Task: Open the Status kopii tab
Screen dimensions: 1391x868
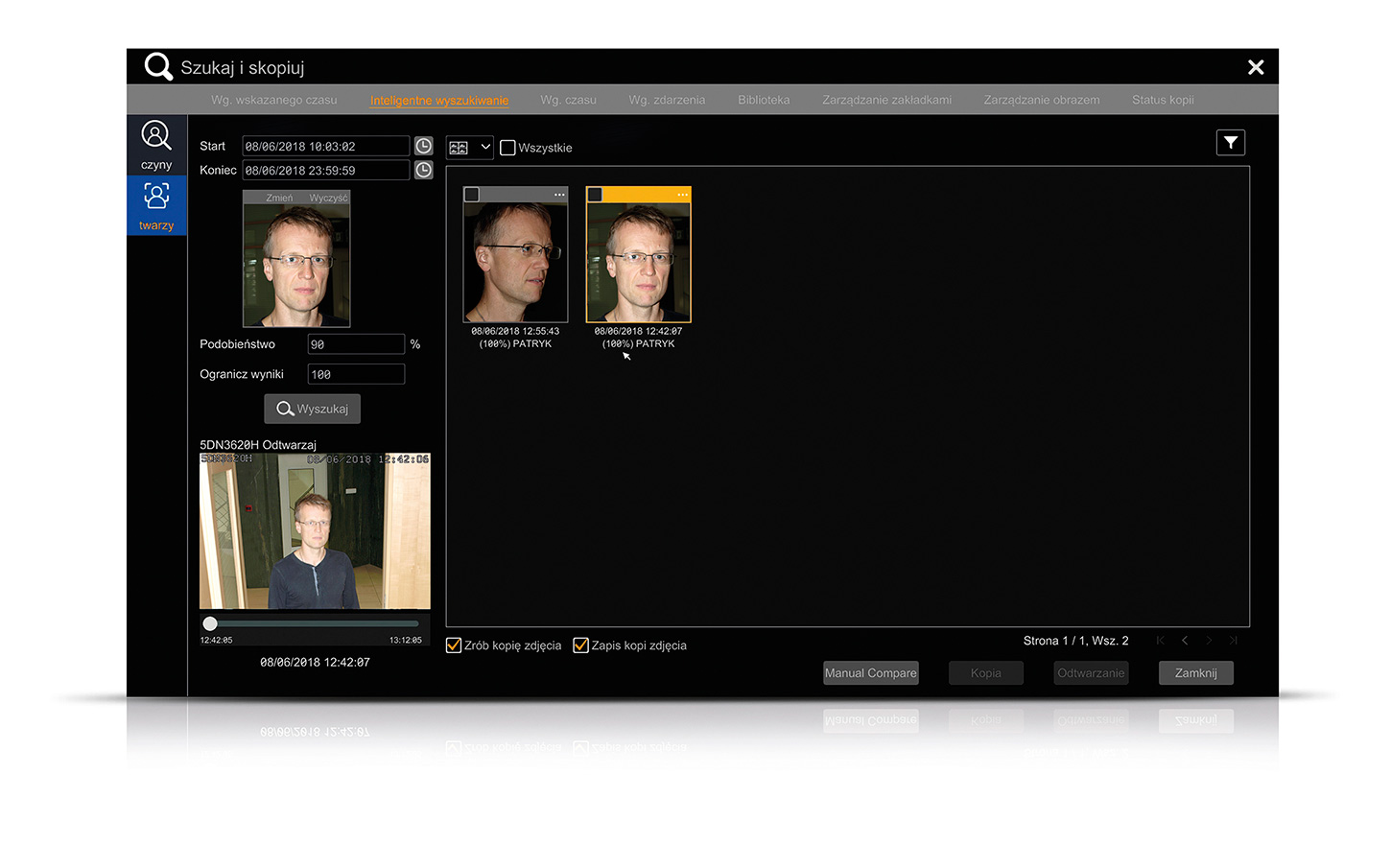Action: (x=1163, y=100)
